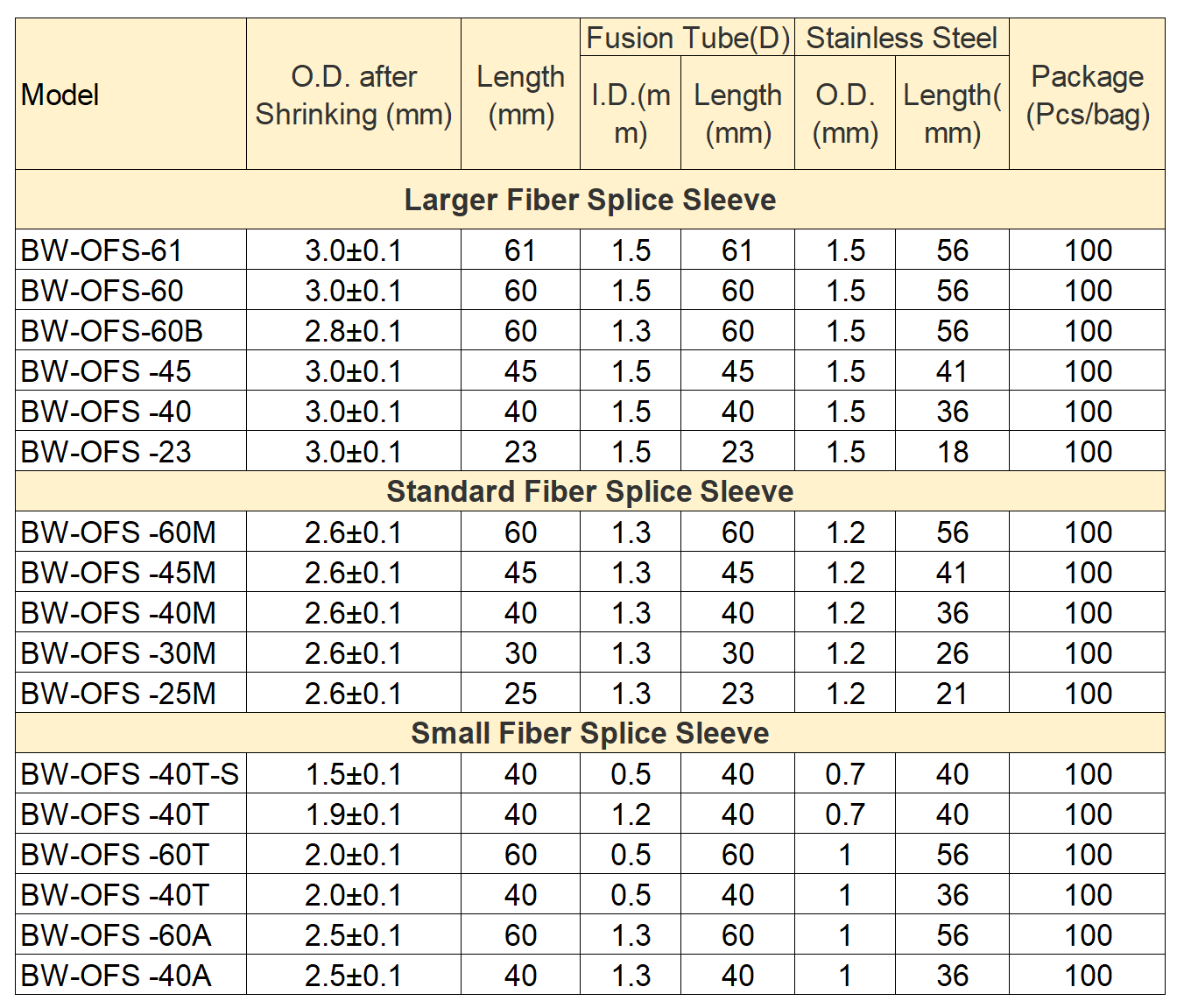Select the BW-OFS -30M model cell
Image resolution: width=1184 pixels, height=1008 pixels.
[x=118, y=653]
